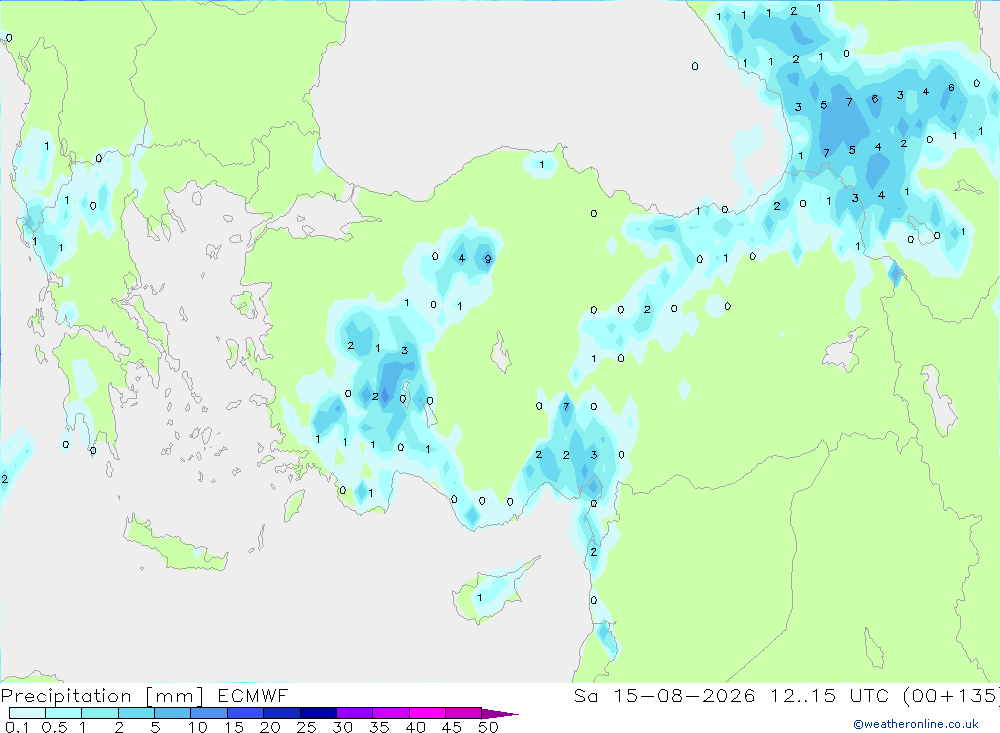
Task: Click the 2–5 mm legend color box
Action: (x=136, y=713)
